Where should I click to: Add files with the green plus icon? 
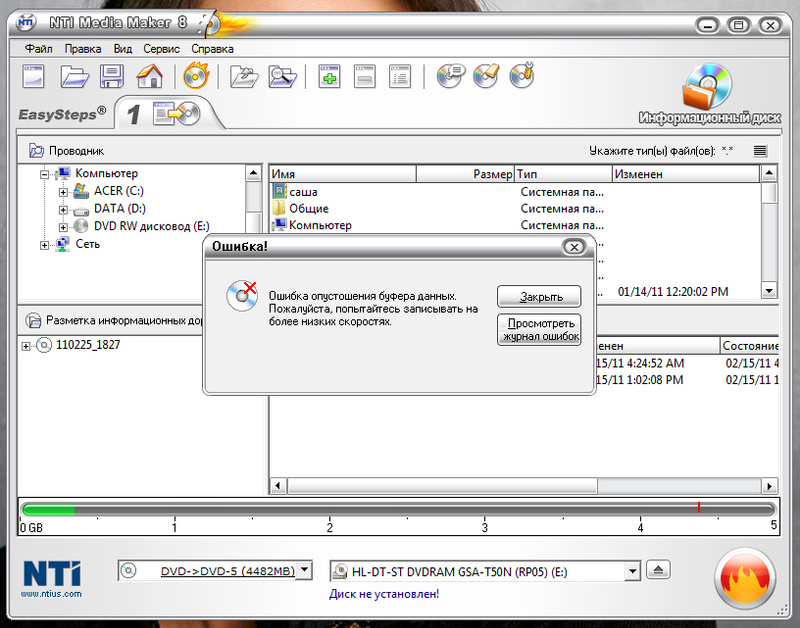coord(330,77)
